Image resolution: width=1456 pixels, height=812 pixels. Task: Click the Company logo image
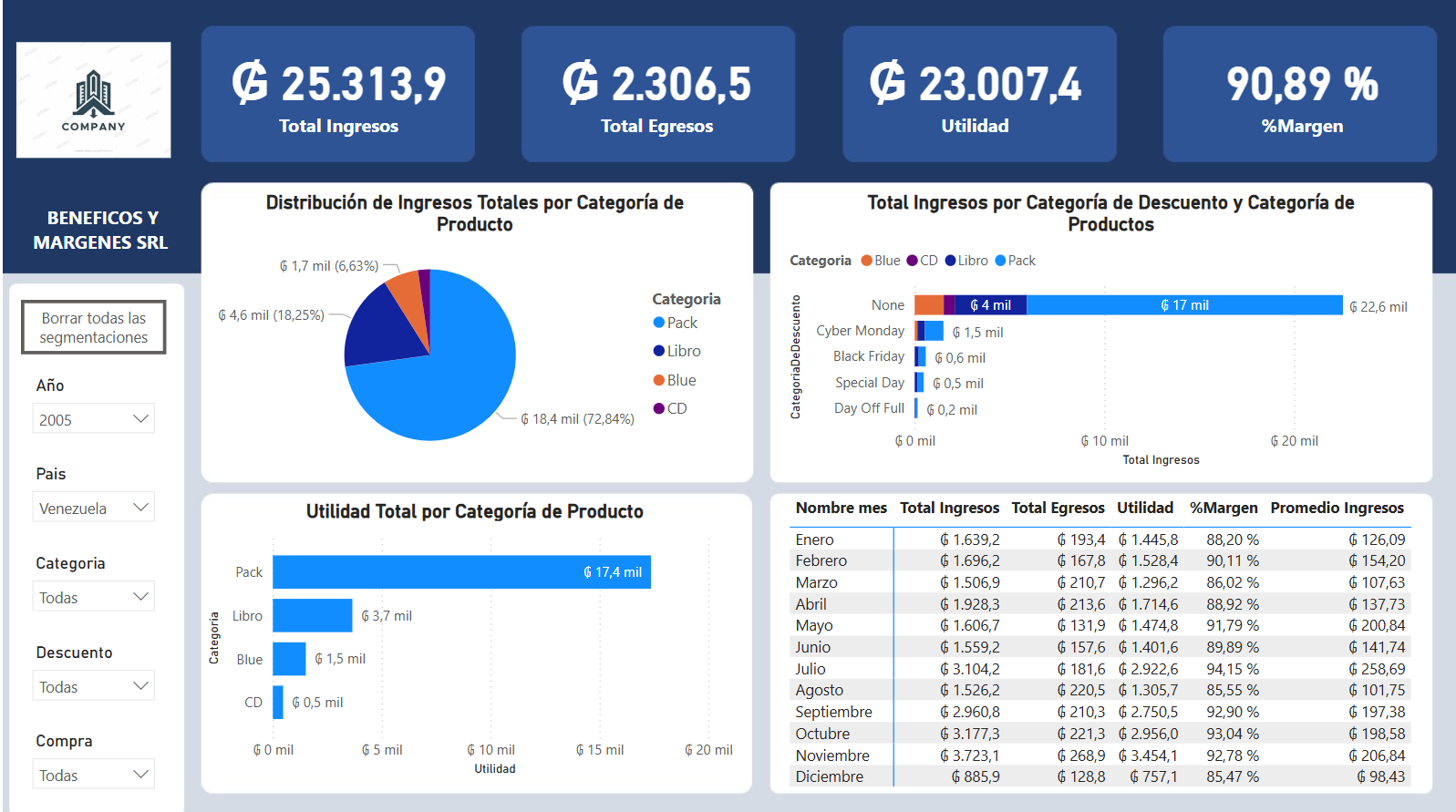tap(93, 100)
